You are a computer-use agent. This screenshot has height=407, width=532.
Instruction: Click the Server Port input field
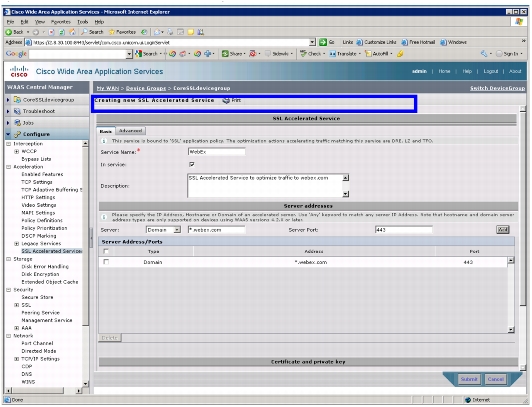[403, 230]
